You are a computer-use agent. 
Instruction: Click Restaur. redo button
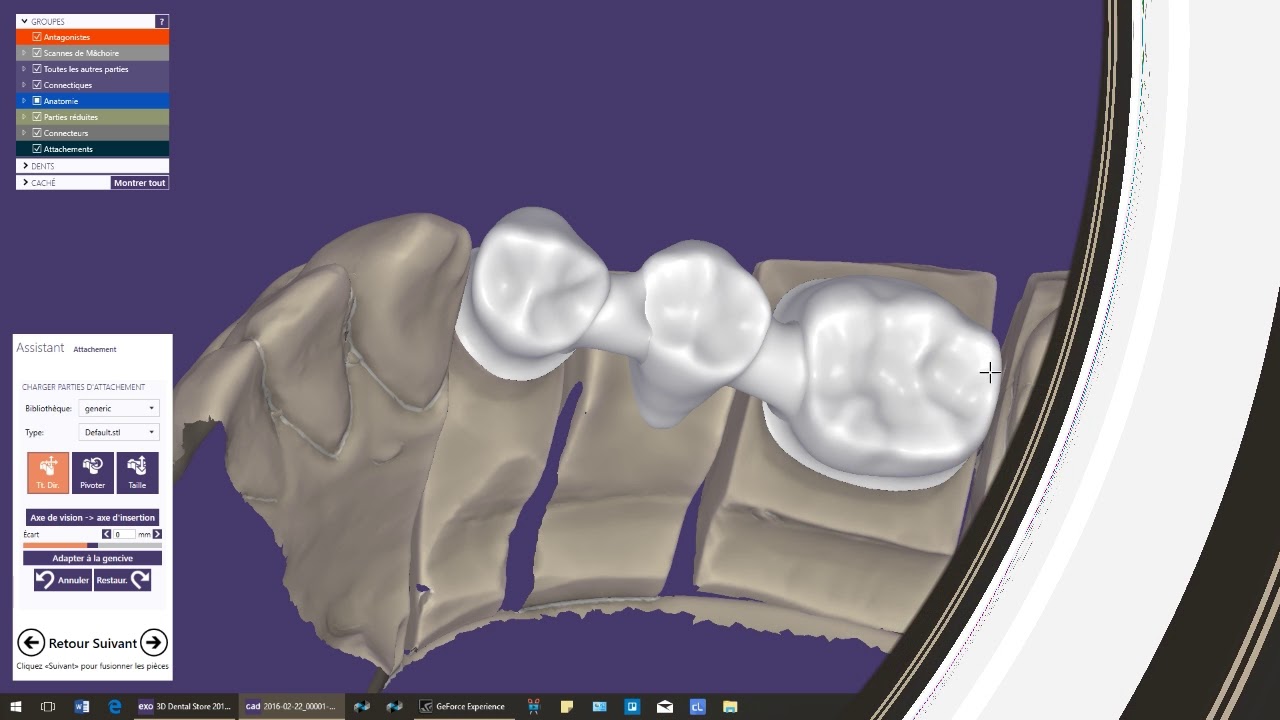pos(122,580)
